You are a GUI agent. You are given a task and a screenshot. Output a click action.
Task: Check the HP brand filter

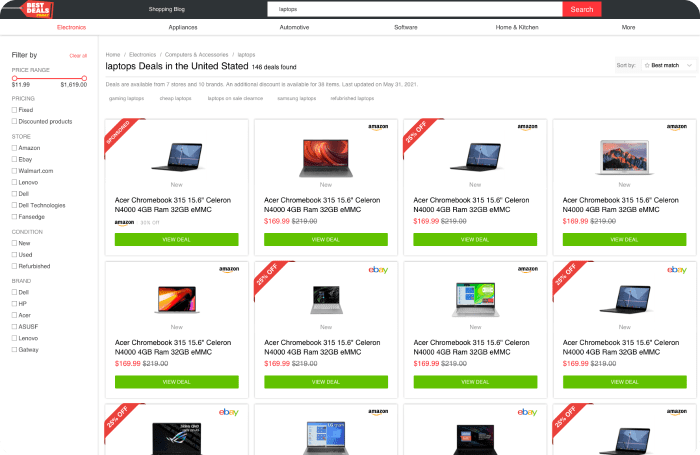14,304
